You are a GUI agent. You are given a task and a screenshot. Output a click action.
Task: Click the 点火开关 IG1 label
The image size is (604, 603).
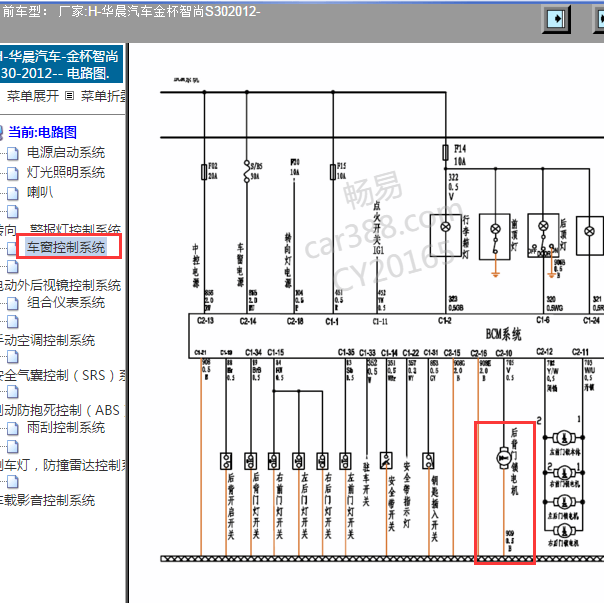point(378,228)
